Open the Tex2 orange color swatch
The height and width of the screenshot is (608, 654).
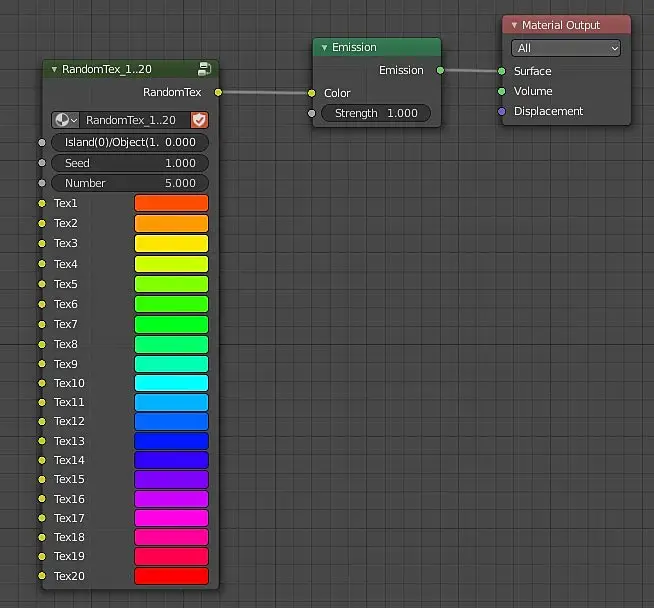click(171, 223)
